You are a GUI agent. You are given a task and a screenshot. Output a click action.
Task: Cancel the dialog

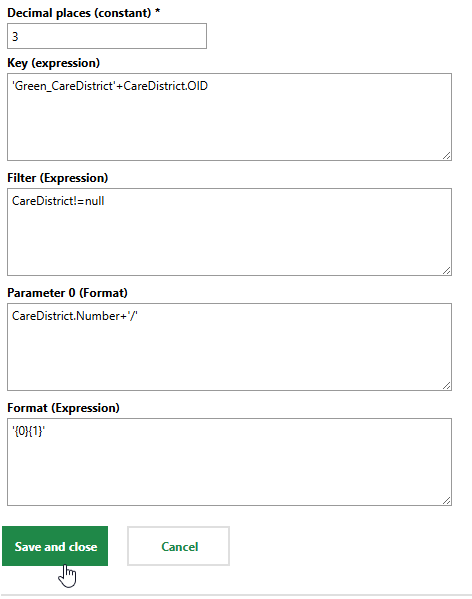[178, 546]
